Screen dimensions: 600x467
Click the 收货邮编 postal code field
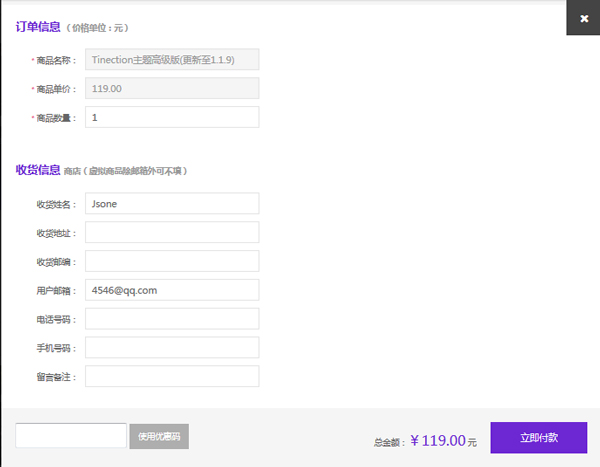[x=172, y=261]
